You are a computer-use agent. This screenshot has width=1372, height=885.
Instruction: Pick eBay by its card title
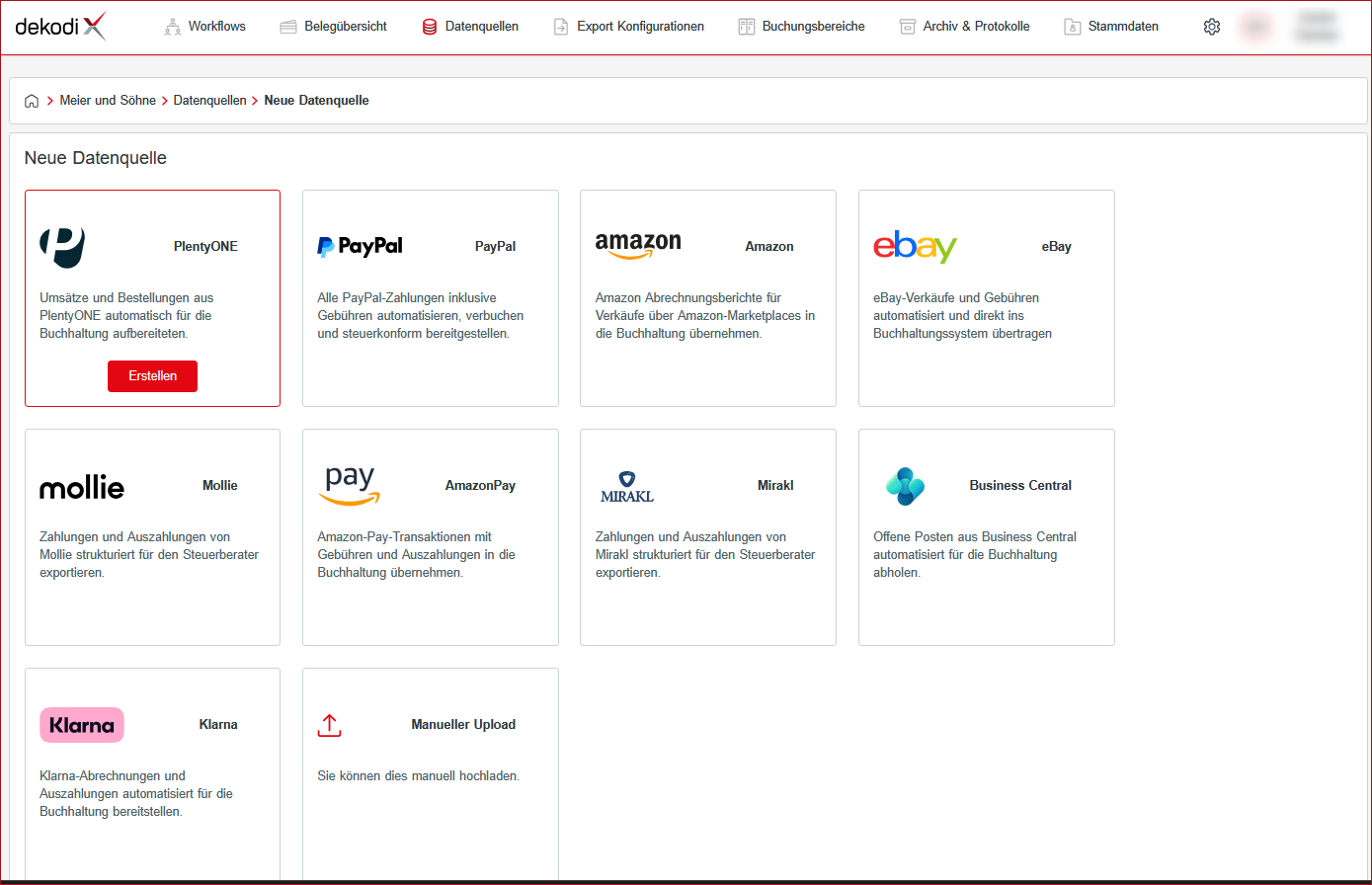pyautogui.click(x=1057, y=247)
